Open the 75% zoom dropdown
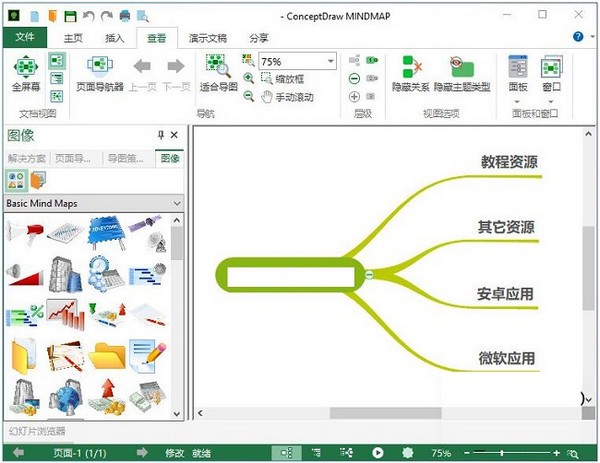This screenshot has height=463, width=600. [331, 61]
